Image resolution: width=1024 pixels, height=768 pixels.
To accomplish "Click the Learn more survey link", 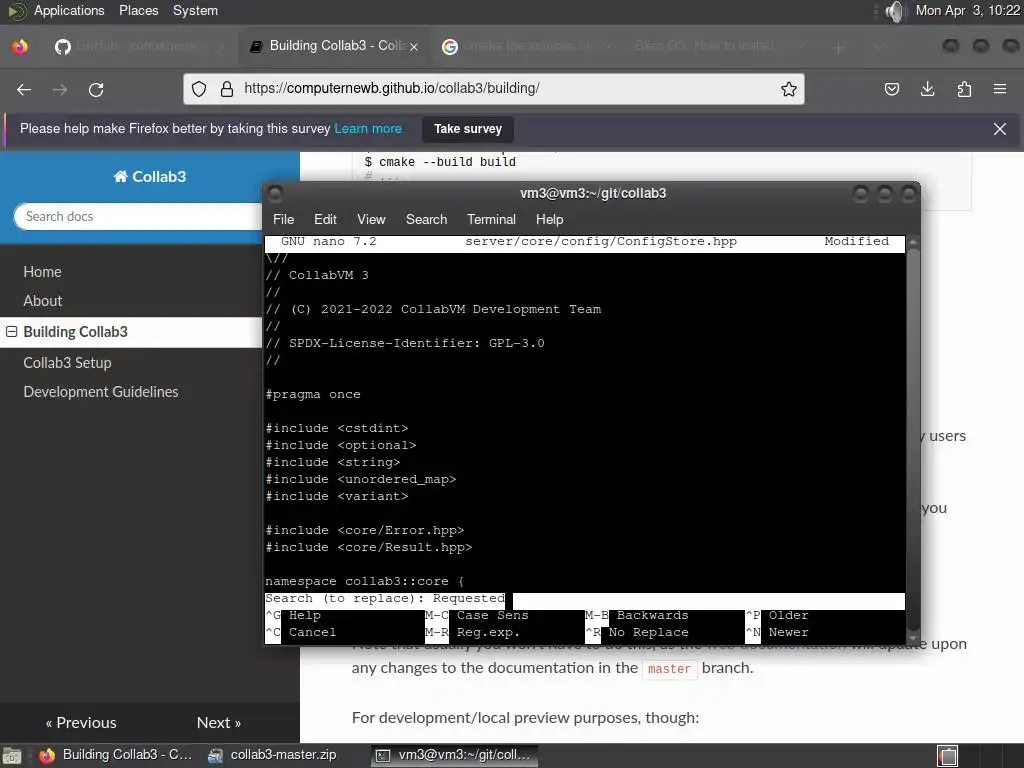I will tap(368, 129).
